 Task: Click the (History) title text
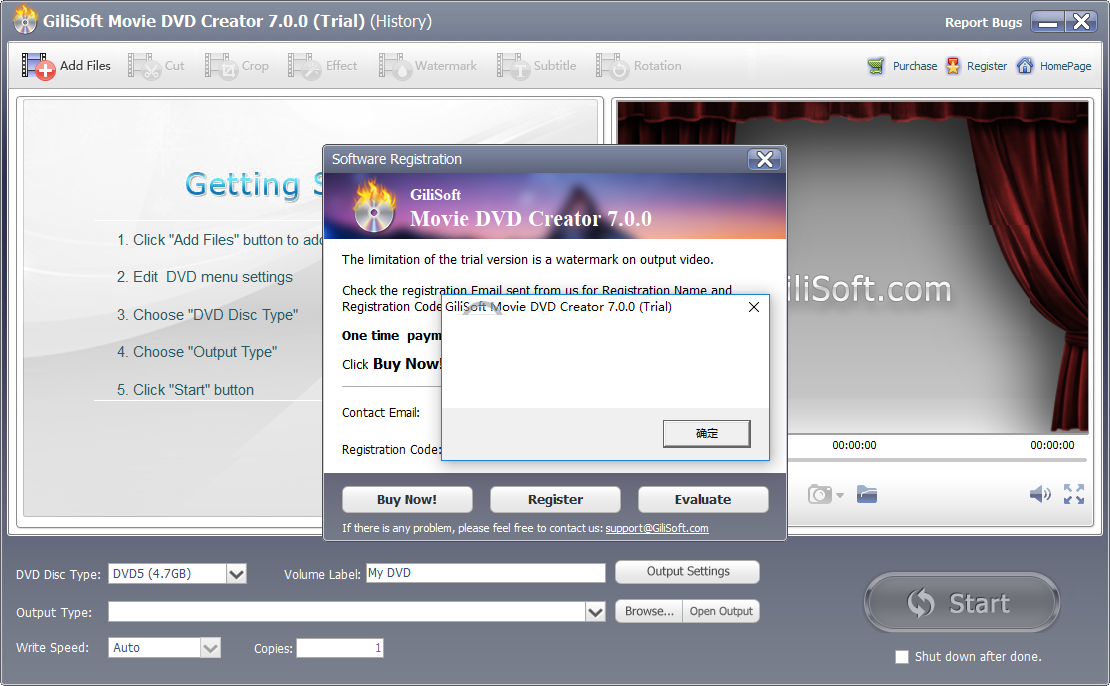click(401, 21)
